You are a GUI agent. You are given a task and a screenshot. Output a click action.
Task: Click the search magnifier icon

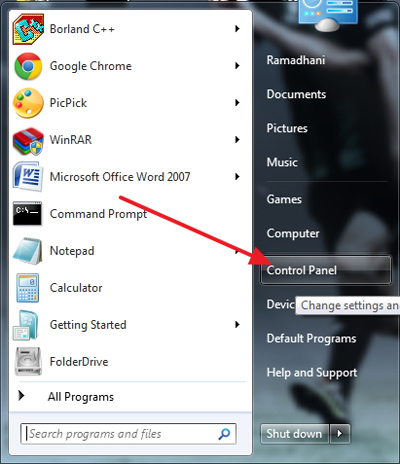(224, 434)
